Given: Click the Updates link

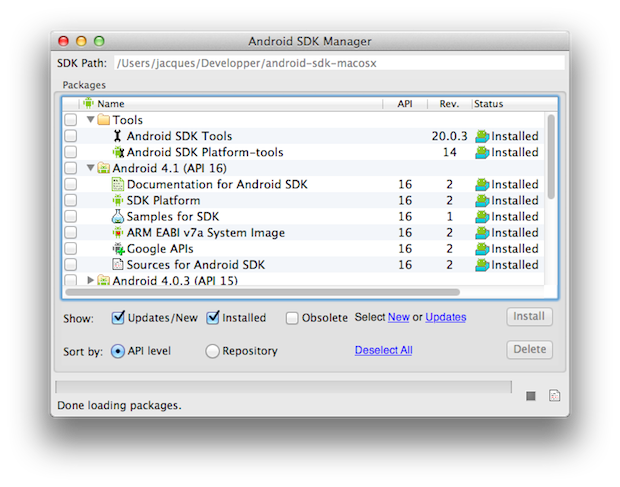Looking at the screenshot, I should tap(446, 317).
